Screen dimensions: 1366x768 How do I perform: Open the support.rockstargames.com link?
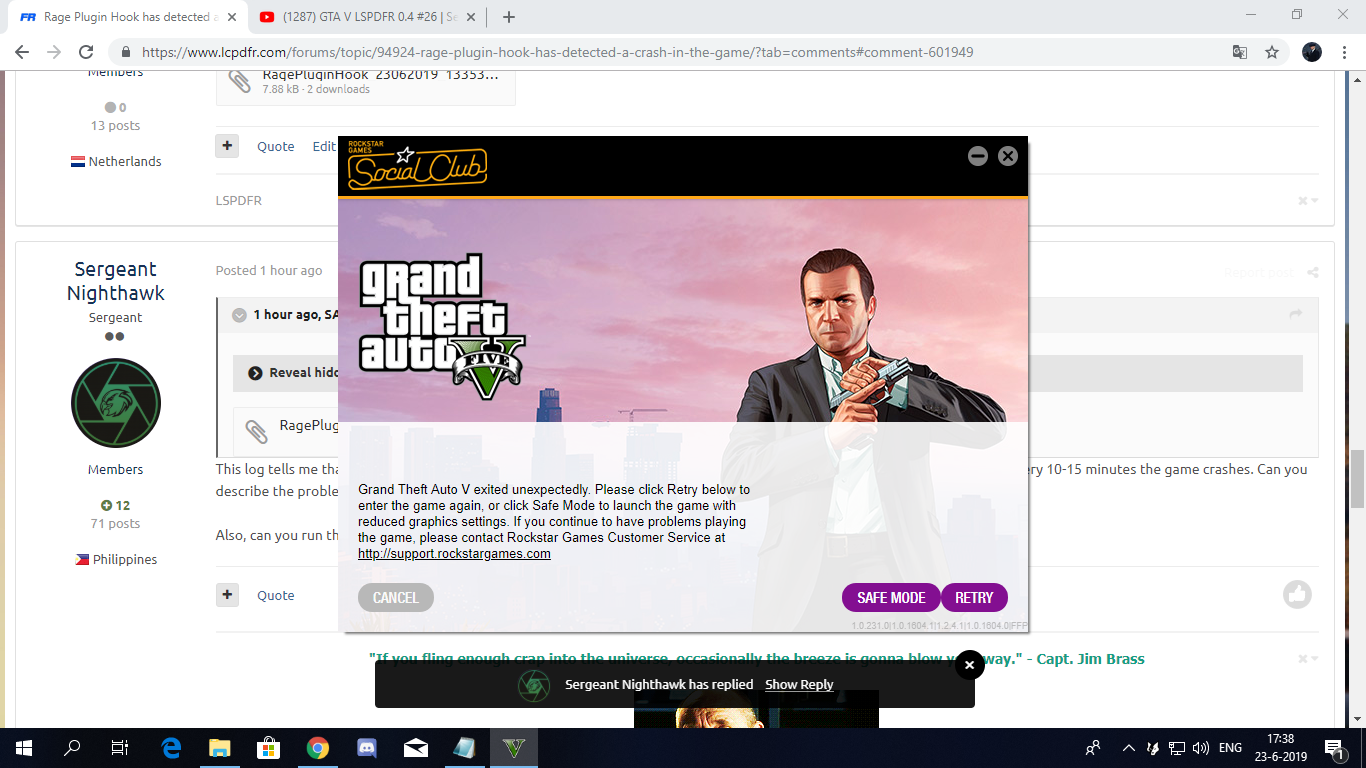454,554
